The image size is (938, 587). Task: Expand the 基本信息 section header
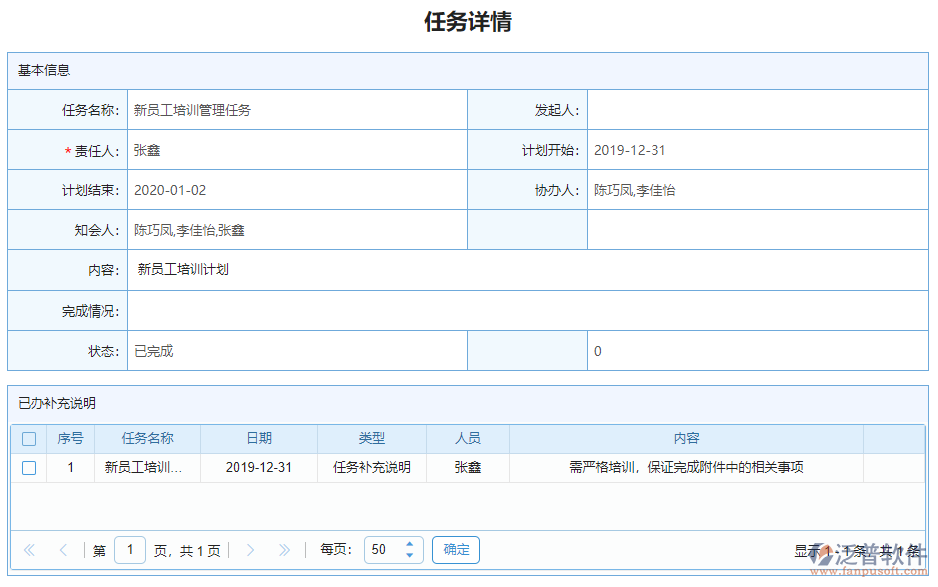(42, 70)
